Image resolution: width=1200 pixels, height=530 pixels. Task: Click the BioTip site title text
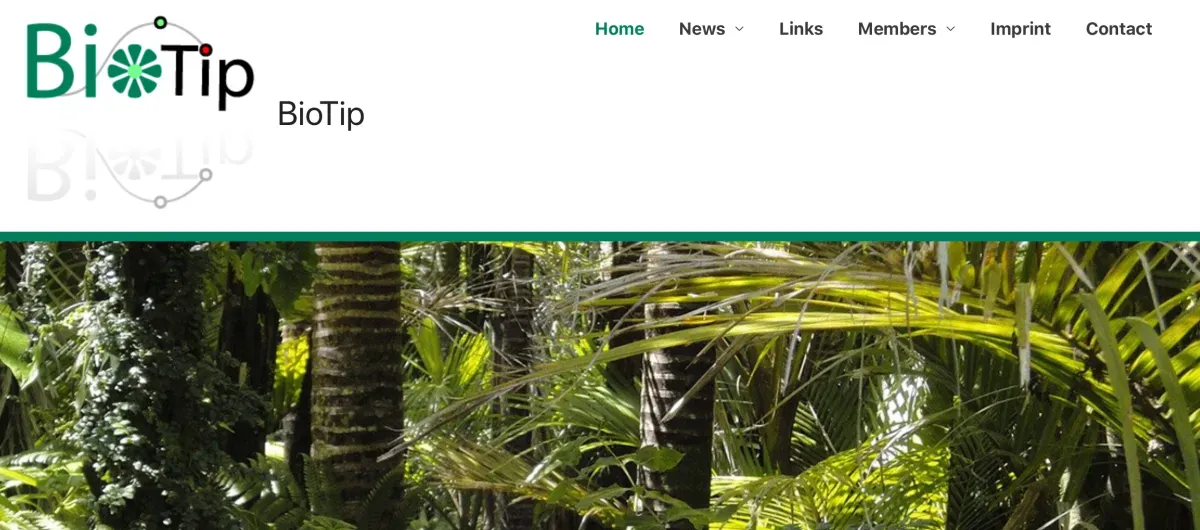click(x=321, y=114)
